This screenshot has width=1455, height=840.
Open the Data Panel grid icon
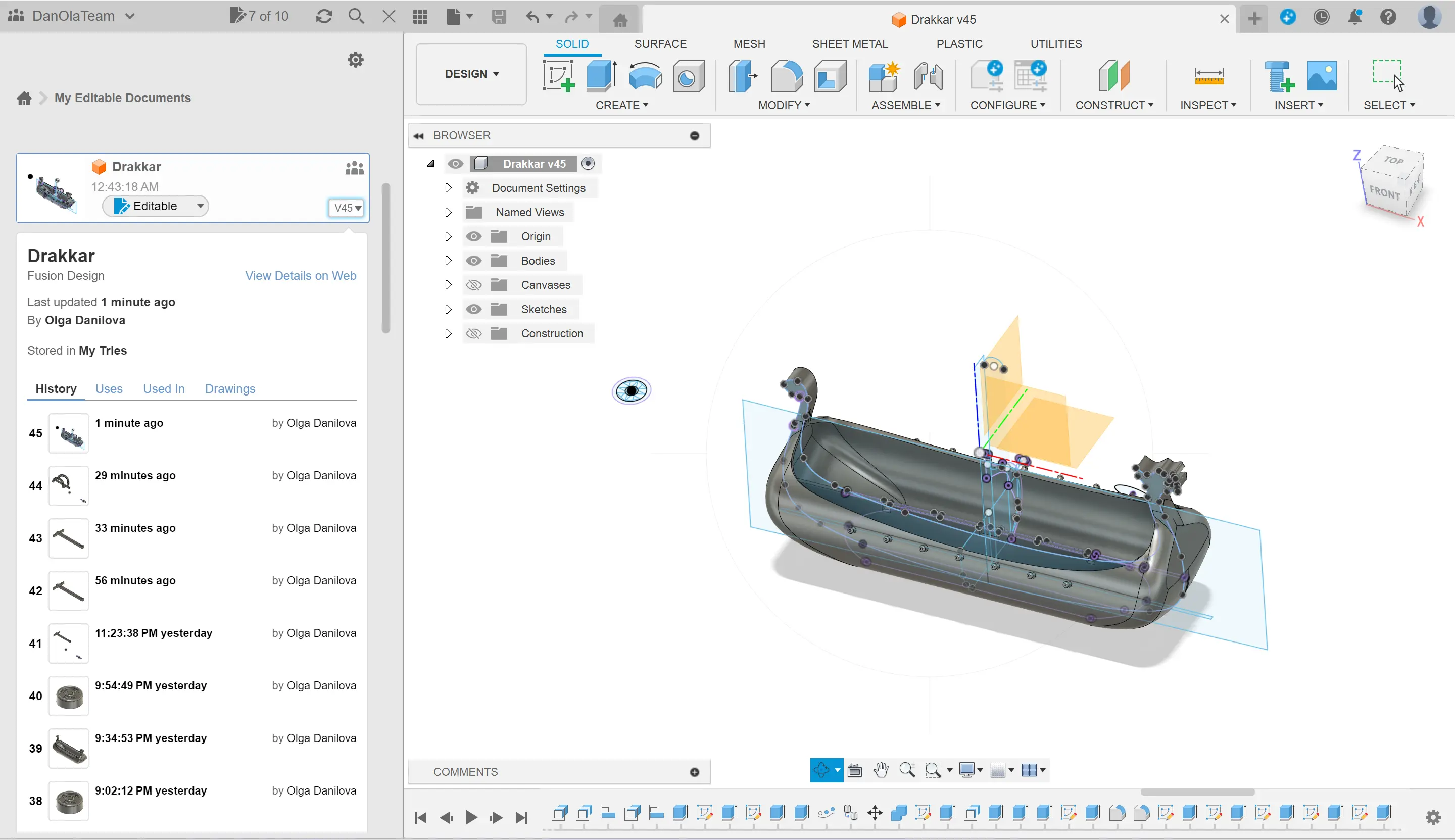(x=420, y=16)
